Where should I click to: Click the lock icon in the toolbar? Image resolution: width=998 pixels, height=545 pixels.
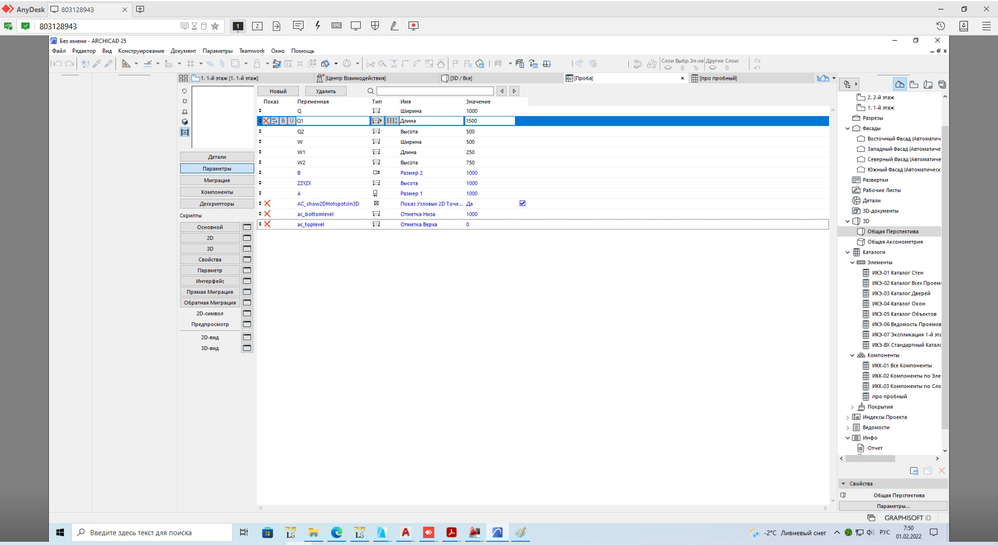click(x=257, y=64)
